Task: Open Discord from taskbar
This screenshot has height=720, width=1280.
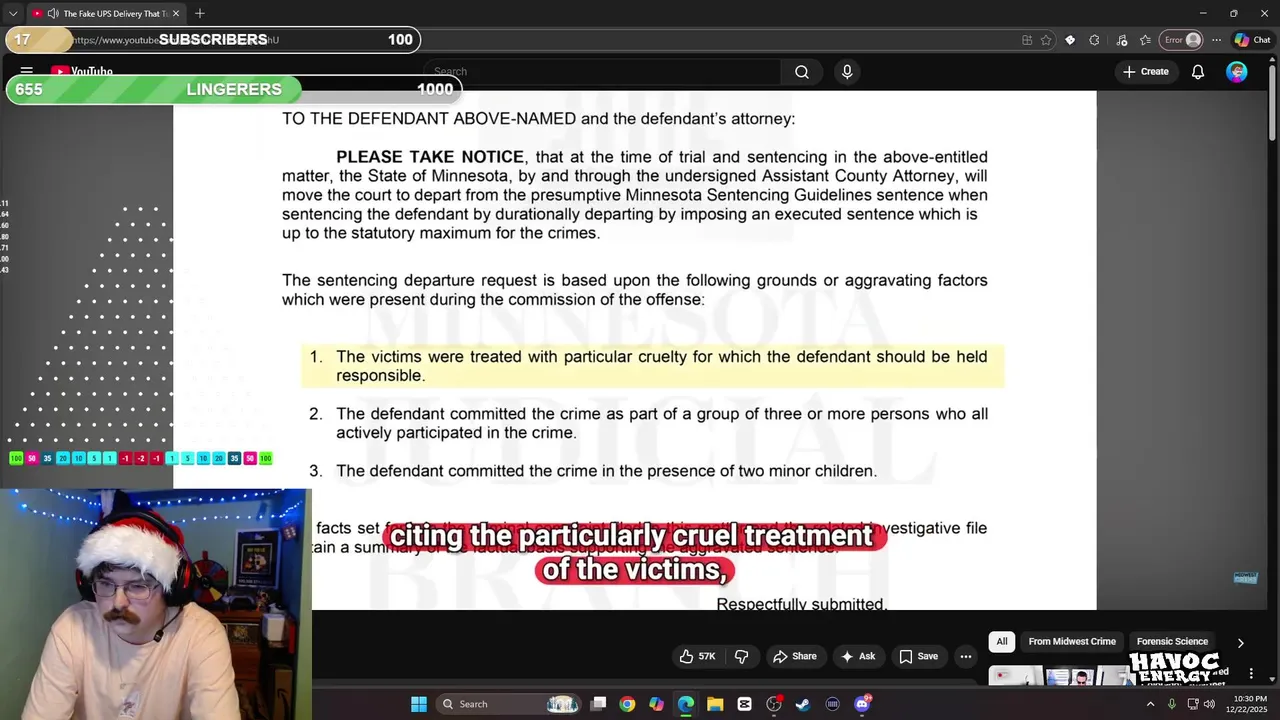Action: point(862,704)
